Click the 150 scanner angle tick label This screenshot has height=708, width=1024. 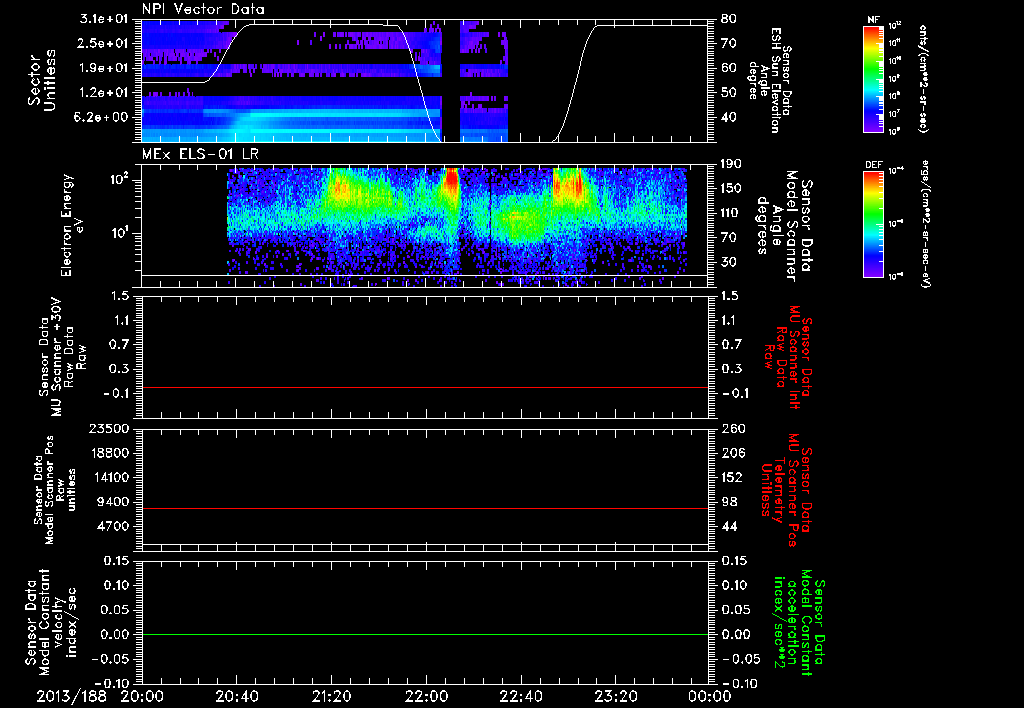pos(732,188)
